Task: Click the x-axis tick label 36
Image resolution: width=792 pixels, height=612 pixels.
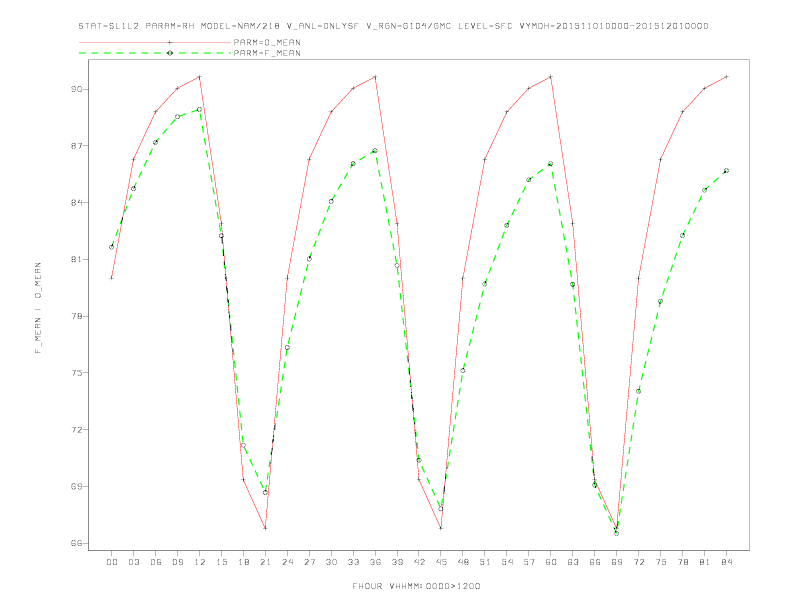Action: click(x=375, y=562)
